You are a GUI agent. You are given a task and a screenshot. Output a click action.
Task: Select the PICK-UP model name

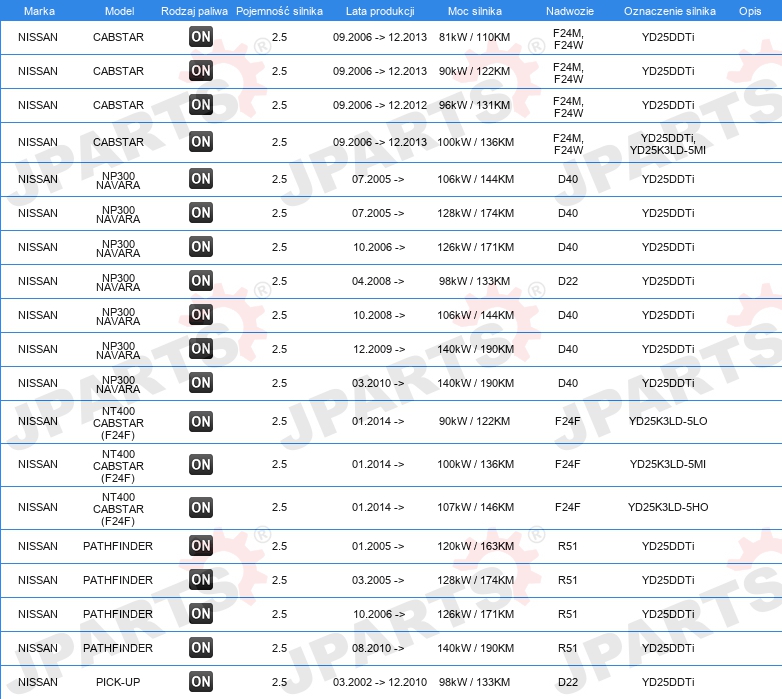tap(118, 682)
